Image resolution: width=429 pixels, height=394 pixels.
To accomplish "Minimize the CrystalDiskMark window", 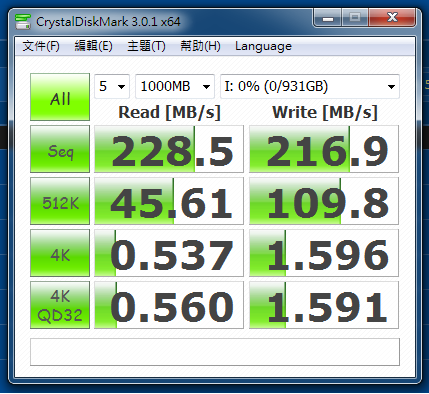I will click(x=328, y=17).
